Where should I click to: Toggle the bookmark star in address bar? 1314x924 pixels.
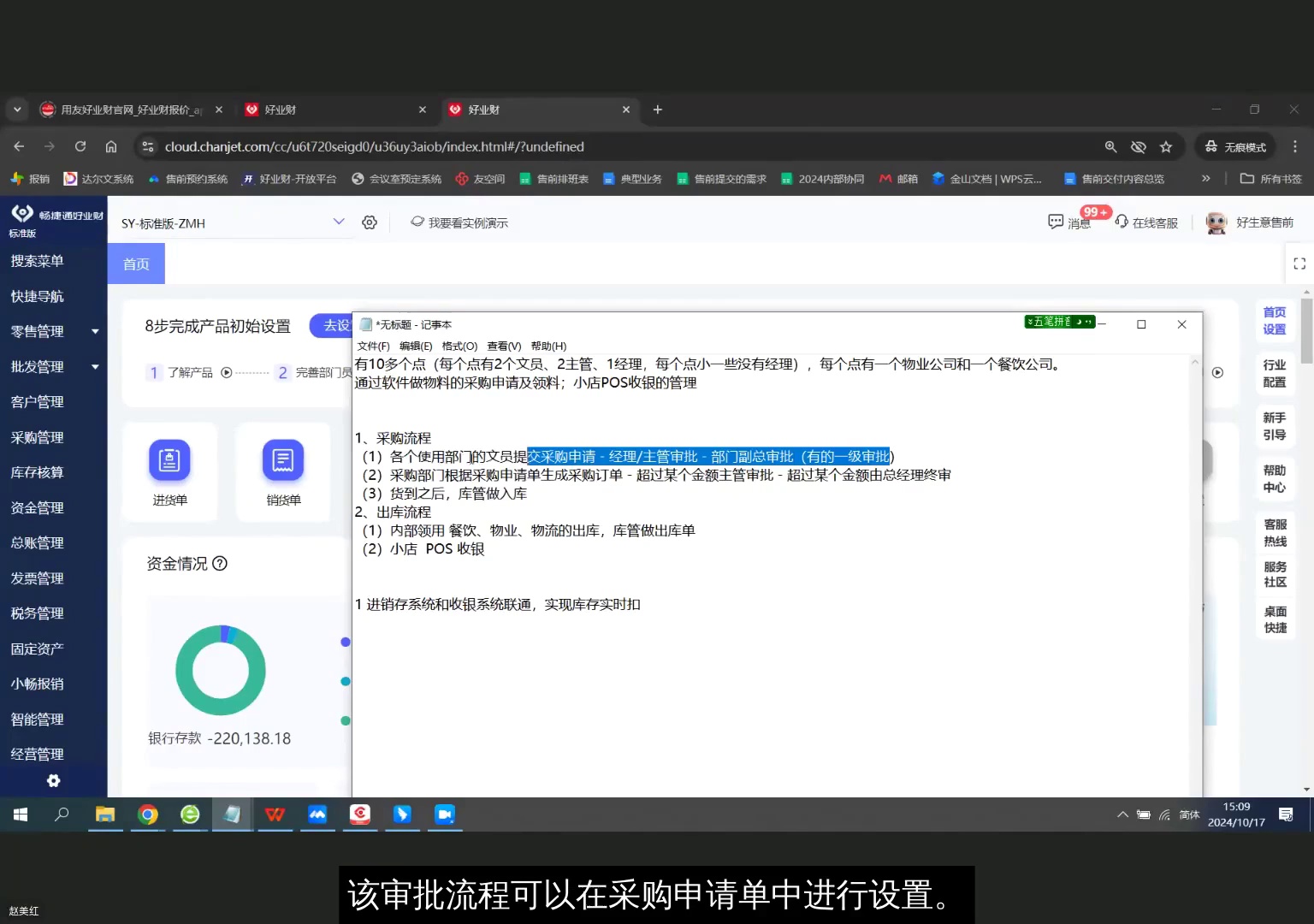1166,146
